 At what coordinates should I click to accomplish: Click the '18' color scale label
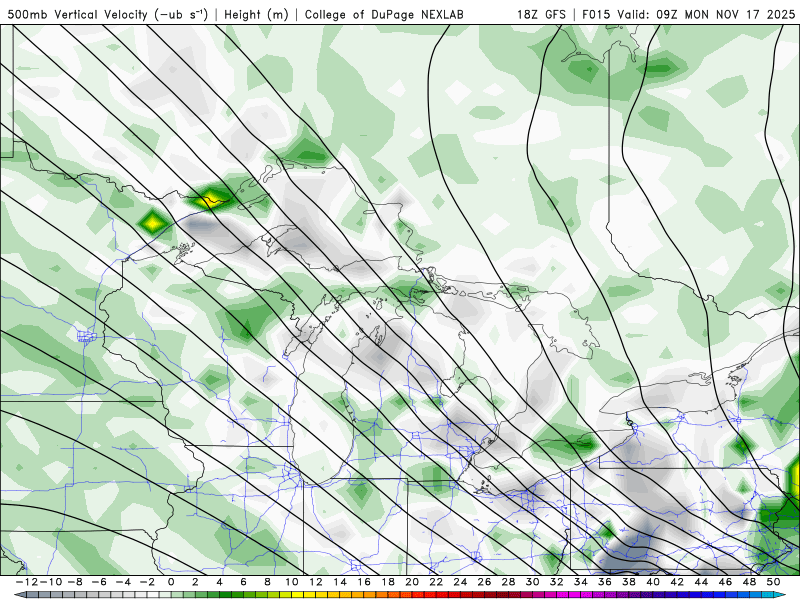click(x=388, y=582)
